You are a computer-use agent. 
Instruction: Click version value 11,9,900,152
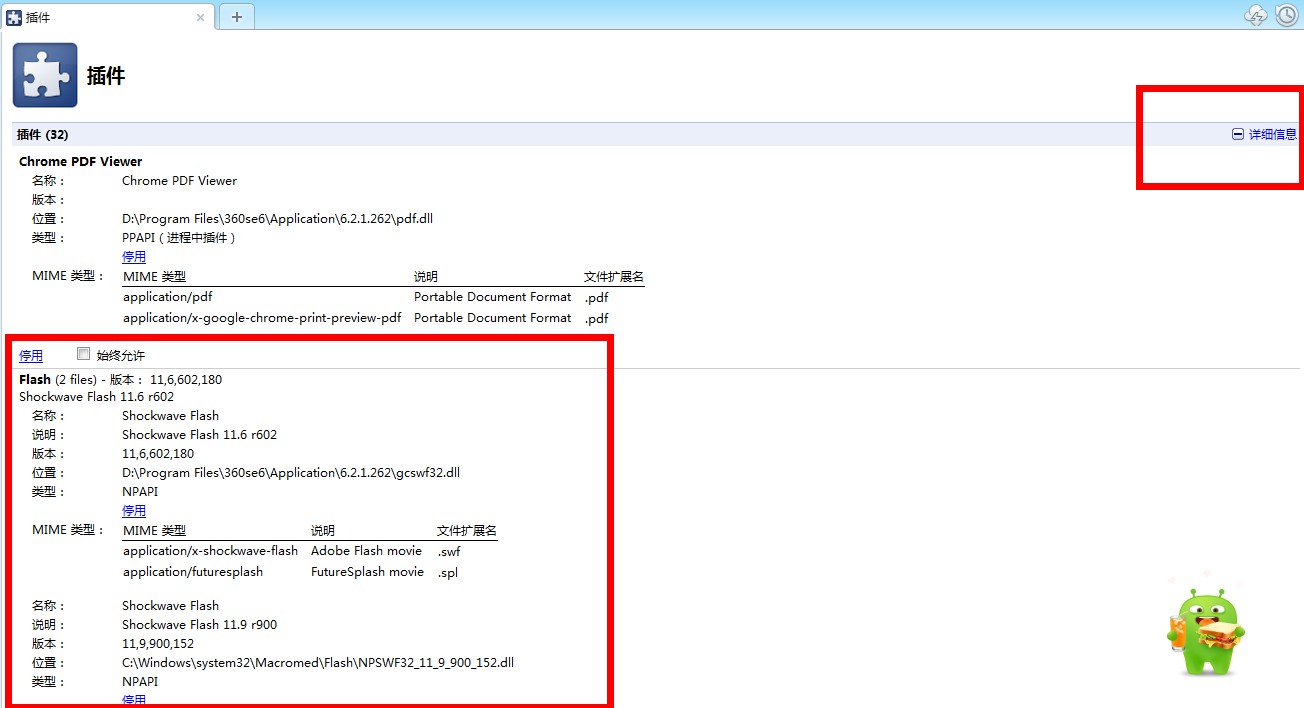coord(158,644)
